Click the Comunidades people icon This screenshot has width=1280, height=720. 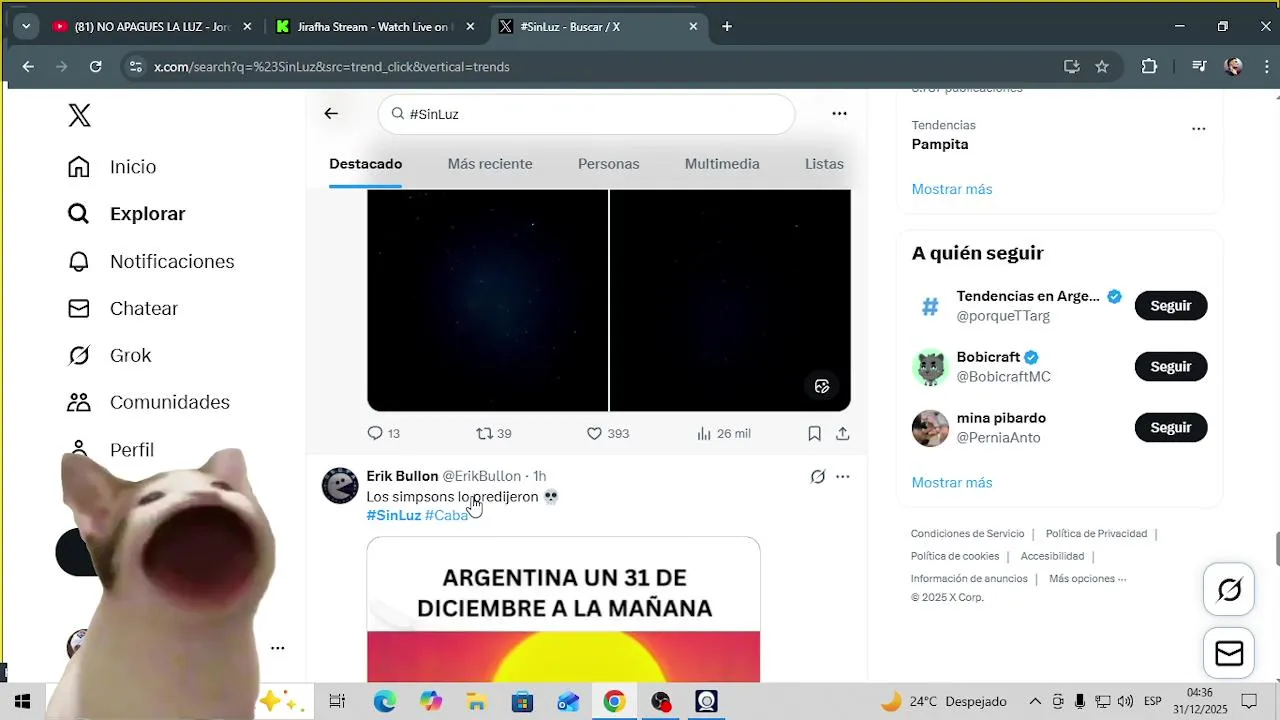(79, 402)
